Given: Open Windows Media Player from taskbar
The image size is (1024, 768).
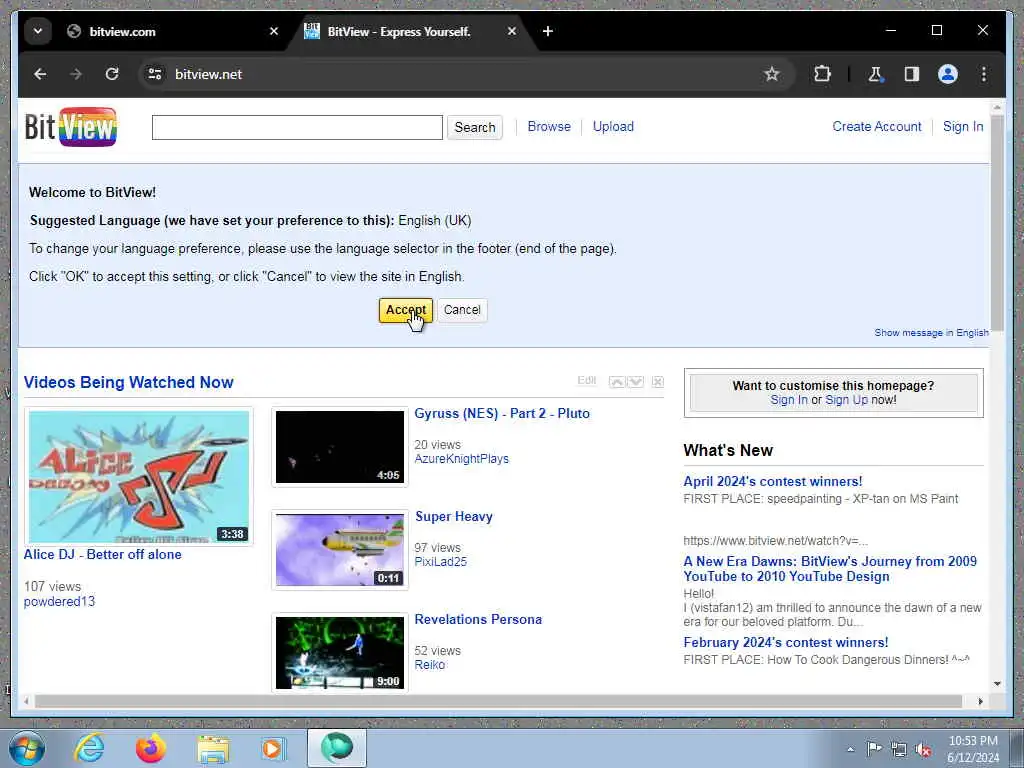Looking at the screenshot, I should pos(274,748).
